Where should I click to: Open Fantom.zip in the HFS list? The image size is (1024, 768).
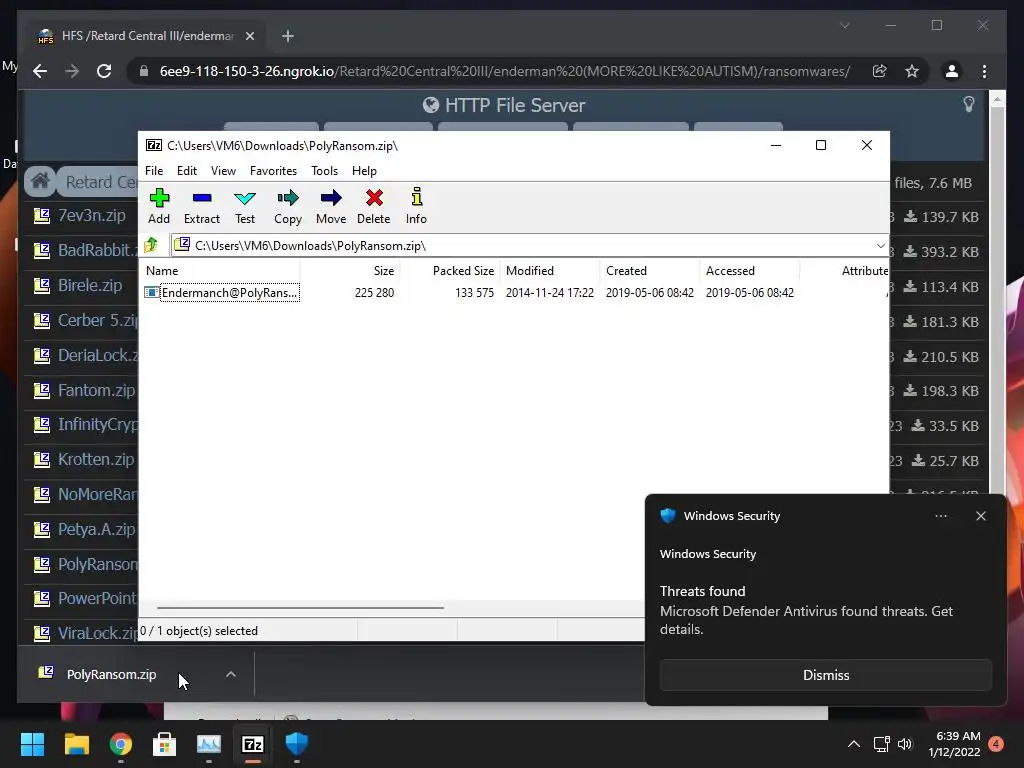[96, 391]
